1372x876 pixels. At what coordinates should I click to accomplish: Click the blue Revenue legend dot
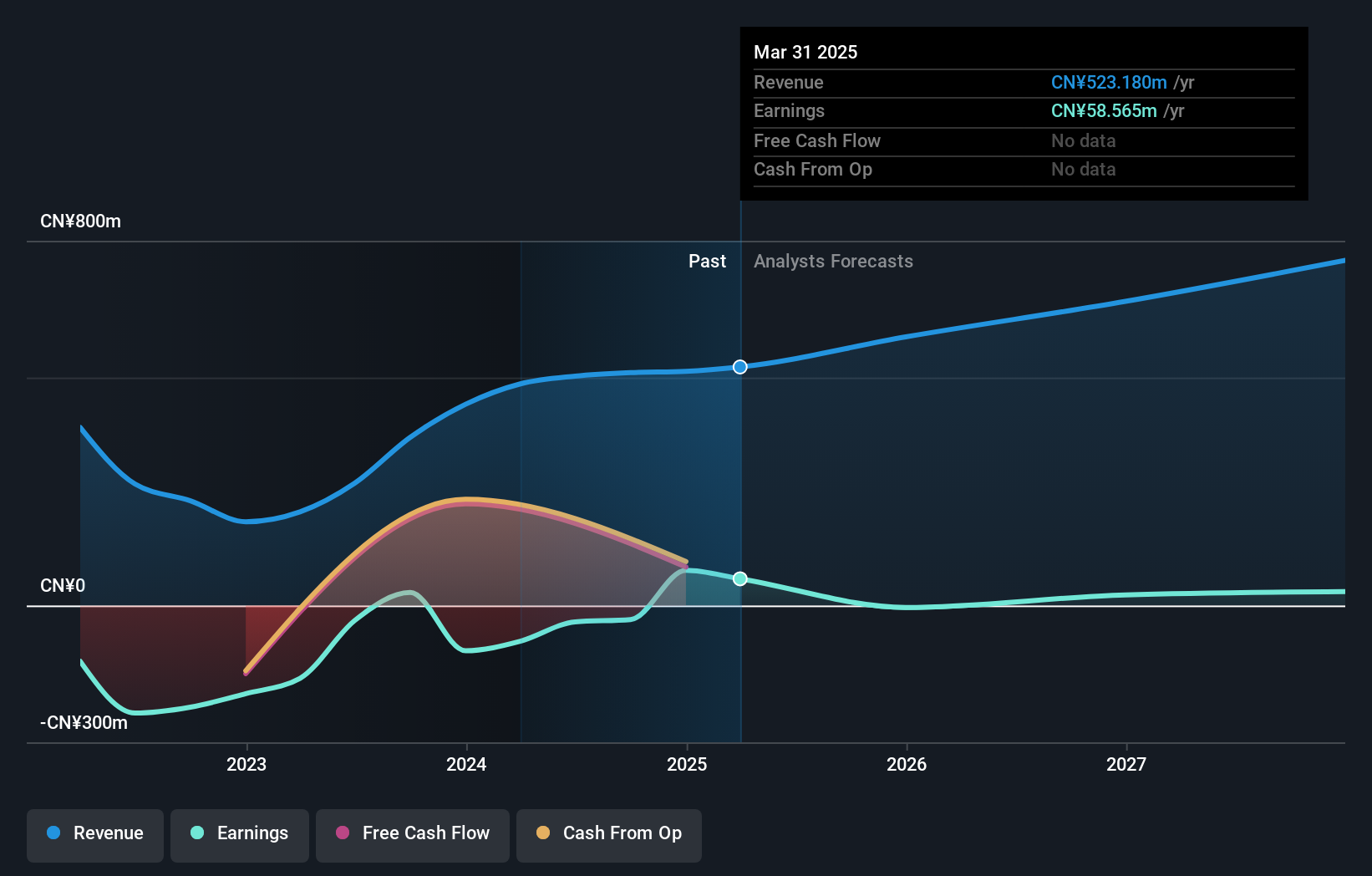pos(53,833)
